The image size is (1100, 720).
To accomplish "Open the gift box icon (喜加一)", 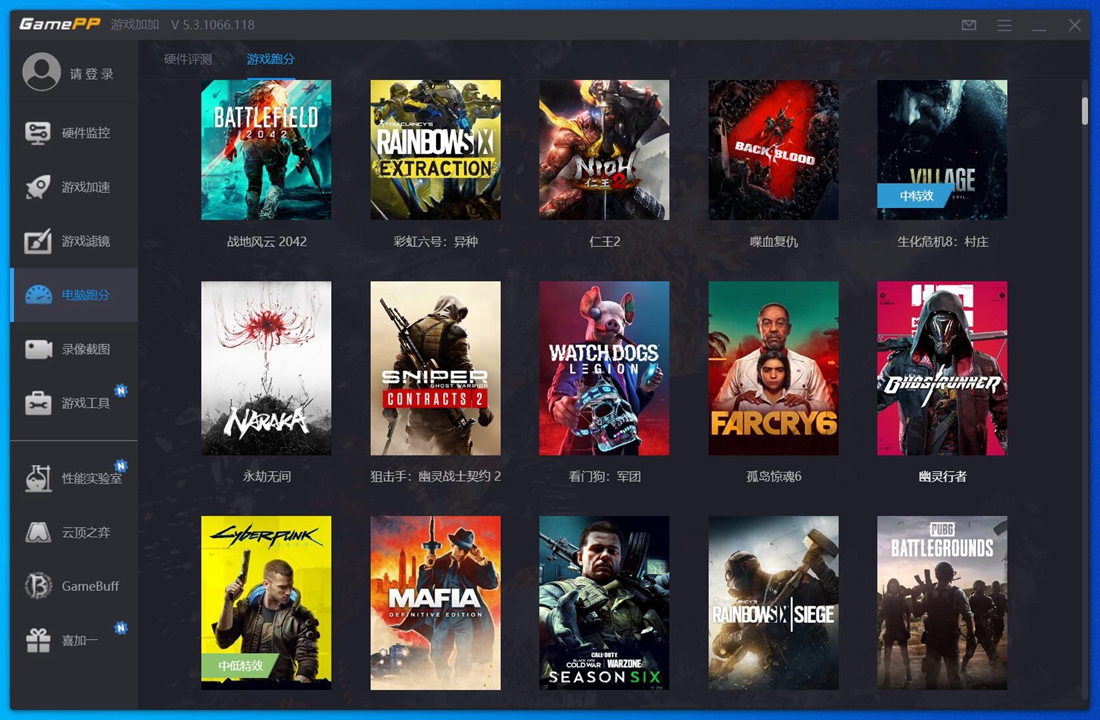I will pyautogui.click(x=38, y=640).
